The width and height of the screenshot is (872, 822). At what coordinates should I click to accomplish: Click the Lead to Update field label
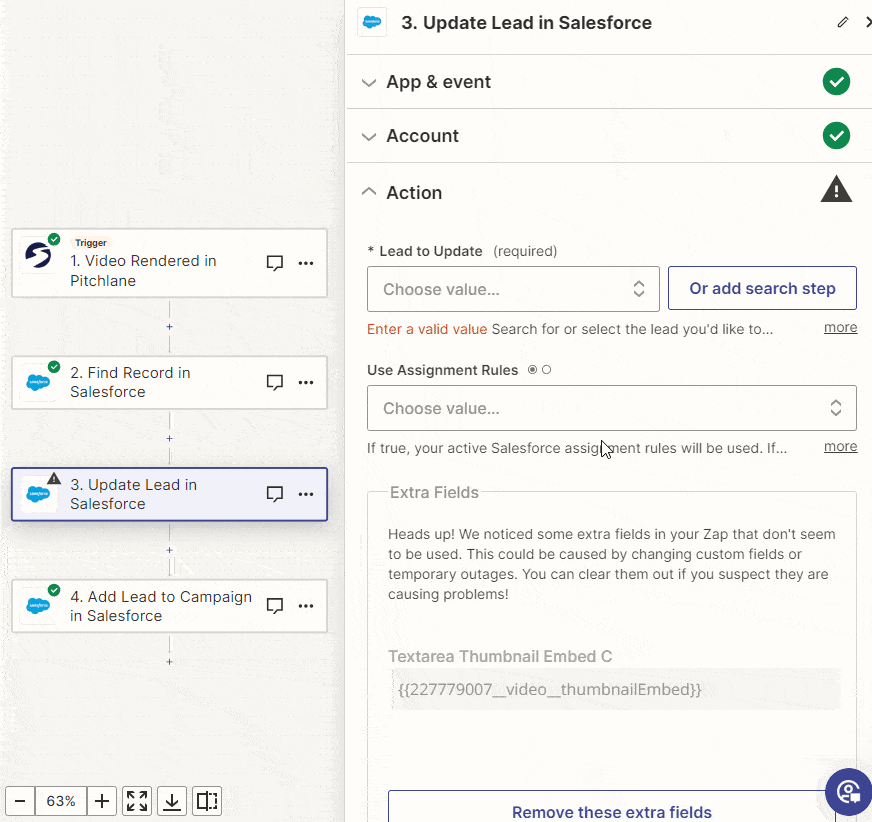[x=430, y=251]
